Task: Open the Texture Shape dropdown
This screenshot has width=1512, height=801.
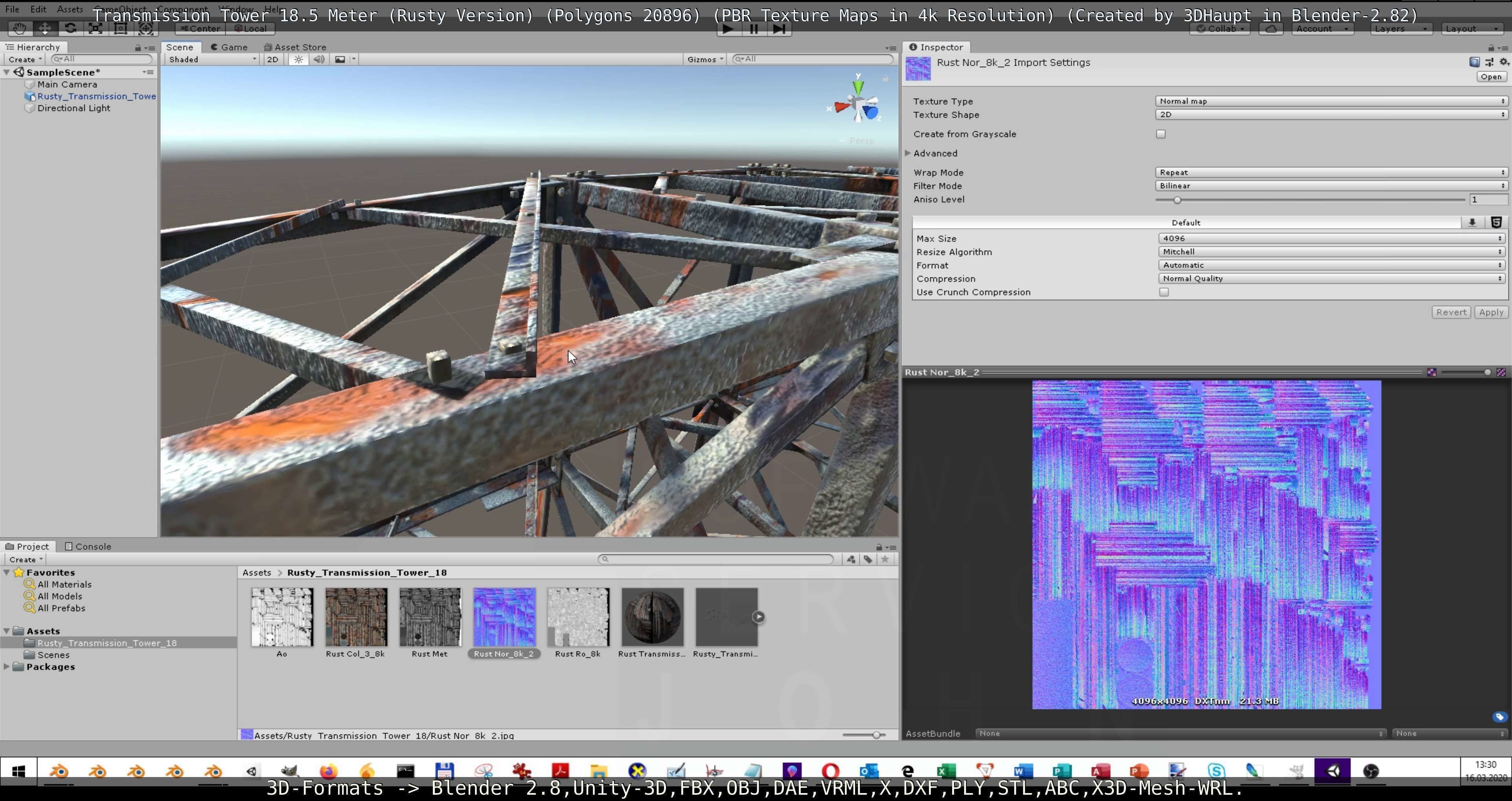Action: 1331,114
